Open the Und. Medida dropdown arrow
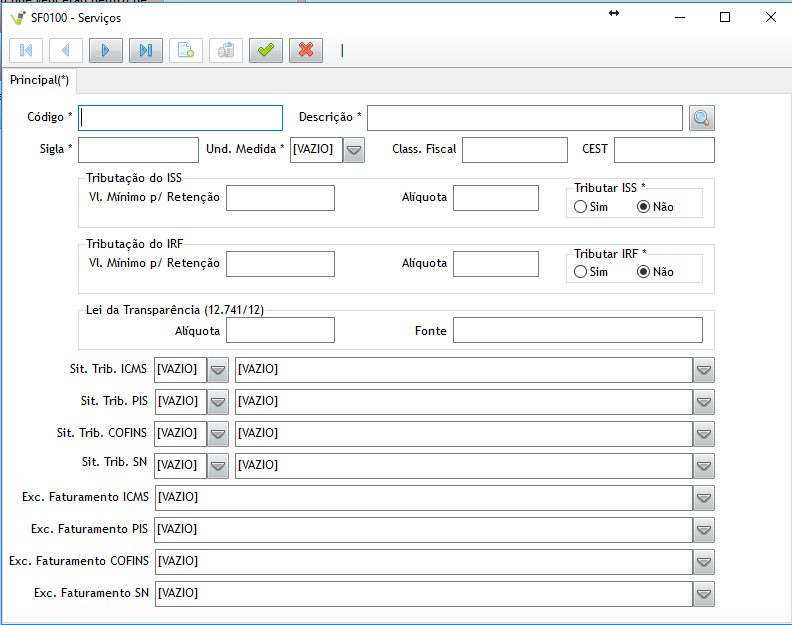 [x=354, y=150]
